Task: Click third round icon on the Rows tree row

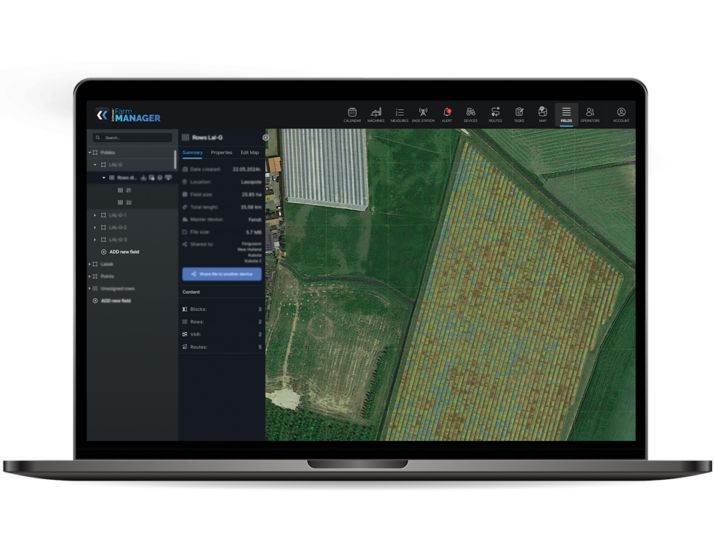Action: point(160,178)
